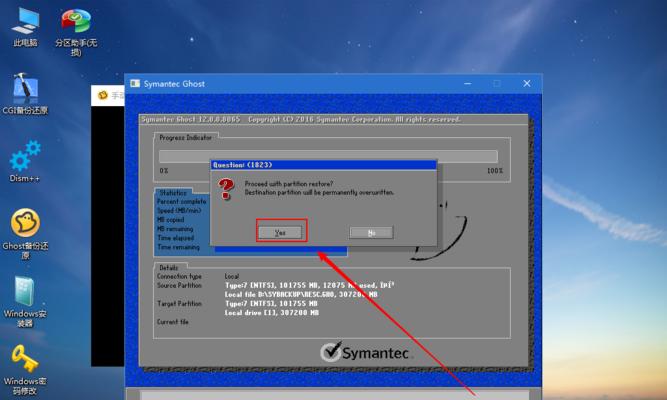Close the Symantec Ghost window

click(527, 83)
